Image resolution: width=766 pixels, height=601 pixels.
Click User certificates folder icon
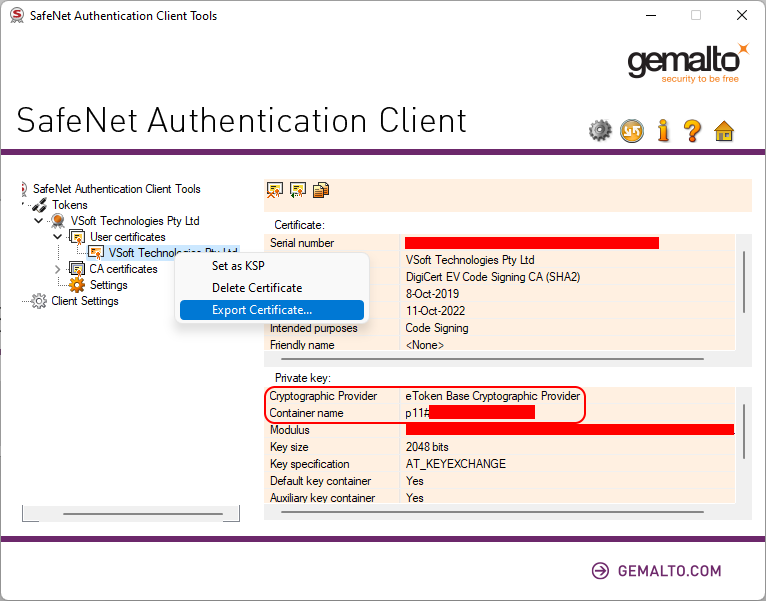[x=77, y=237]
